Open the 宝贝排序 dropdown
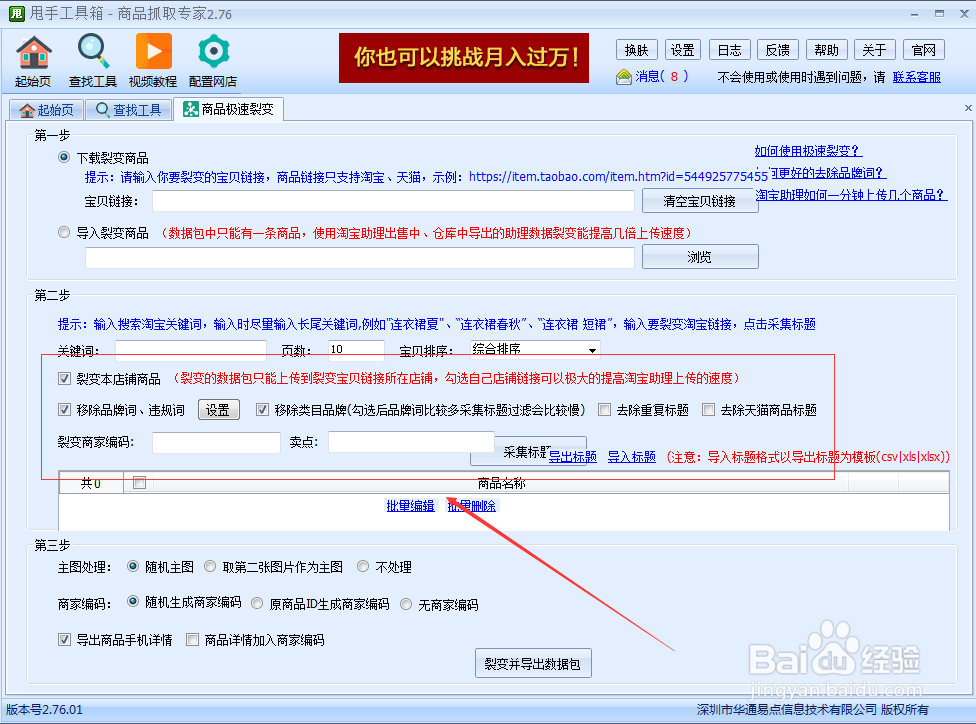Image resolution: width=976 pixels, height=724 pixels. (x=535, y=350)
